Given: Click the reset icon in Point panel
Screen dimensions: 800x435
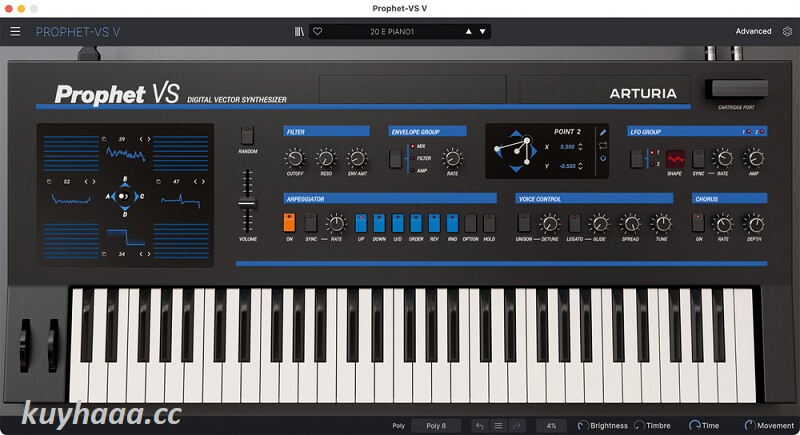Looking at the screenshot, I should click(603, 159).
